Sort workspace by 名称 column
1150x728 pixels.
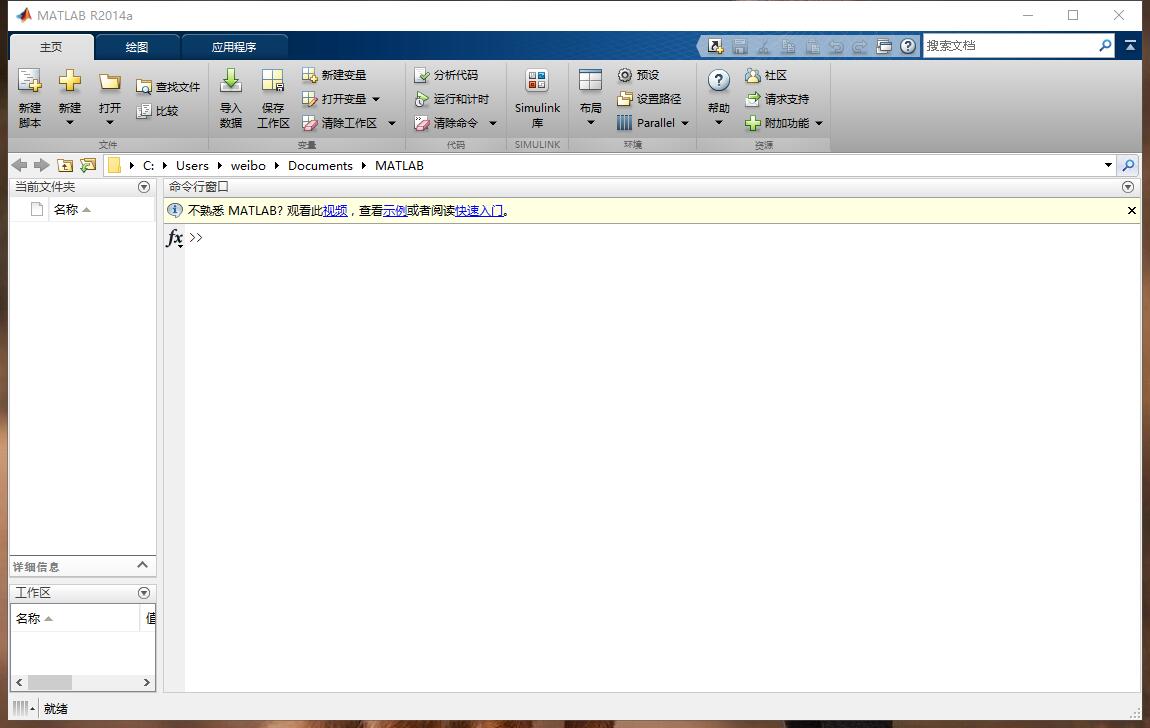(x=75, y=619)
